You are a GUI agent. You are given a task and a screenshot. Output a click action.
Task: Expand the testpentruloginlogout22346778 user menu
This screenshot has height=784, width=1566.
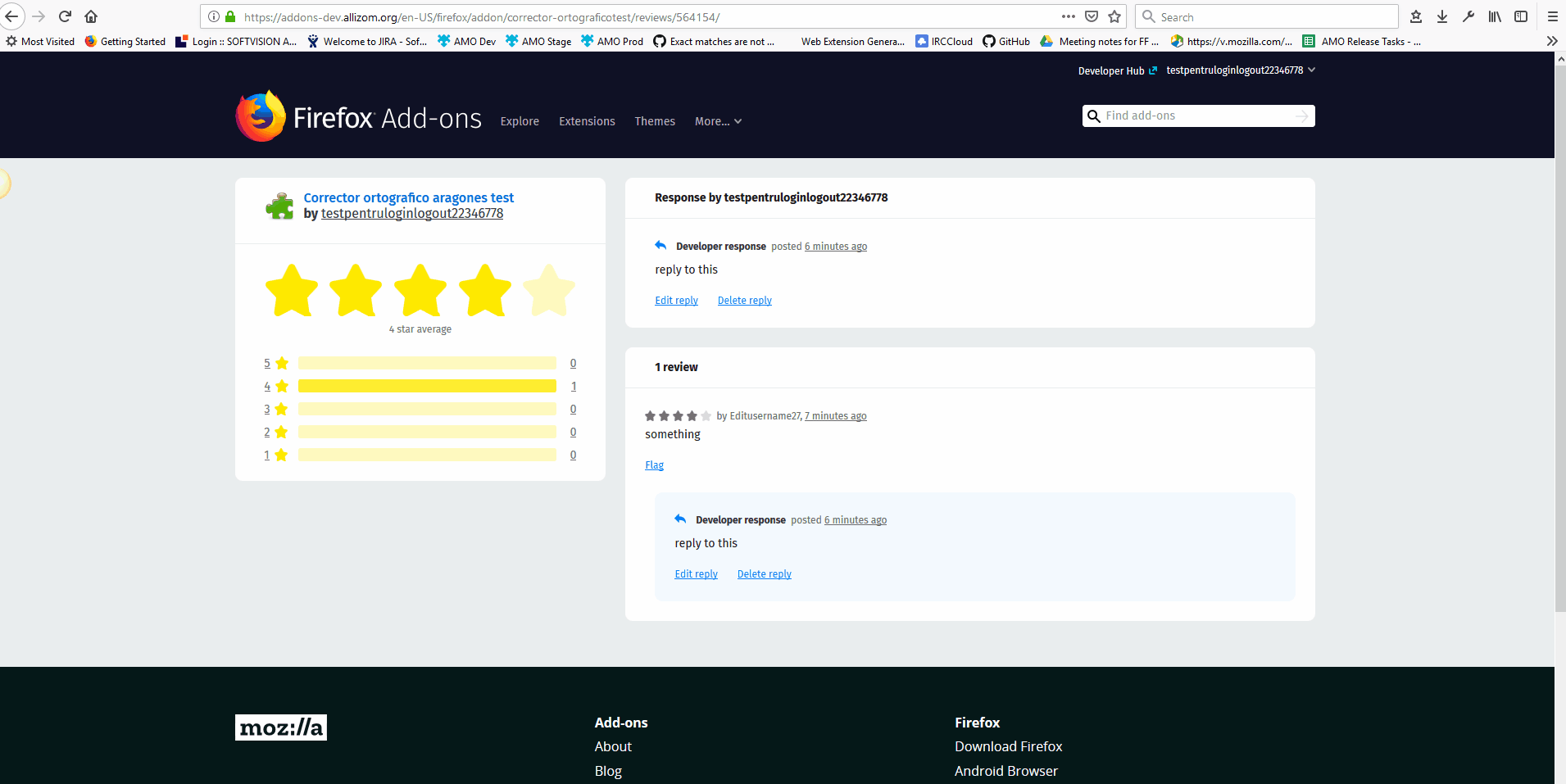pyautogui.click(x=1241, y=70)
